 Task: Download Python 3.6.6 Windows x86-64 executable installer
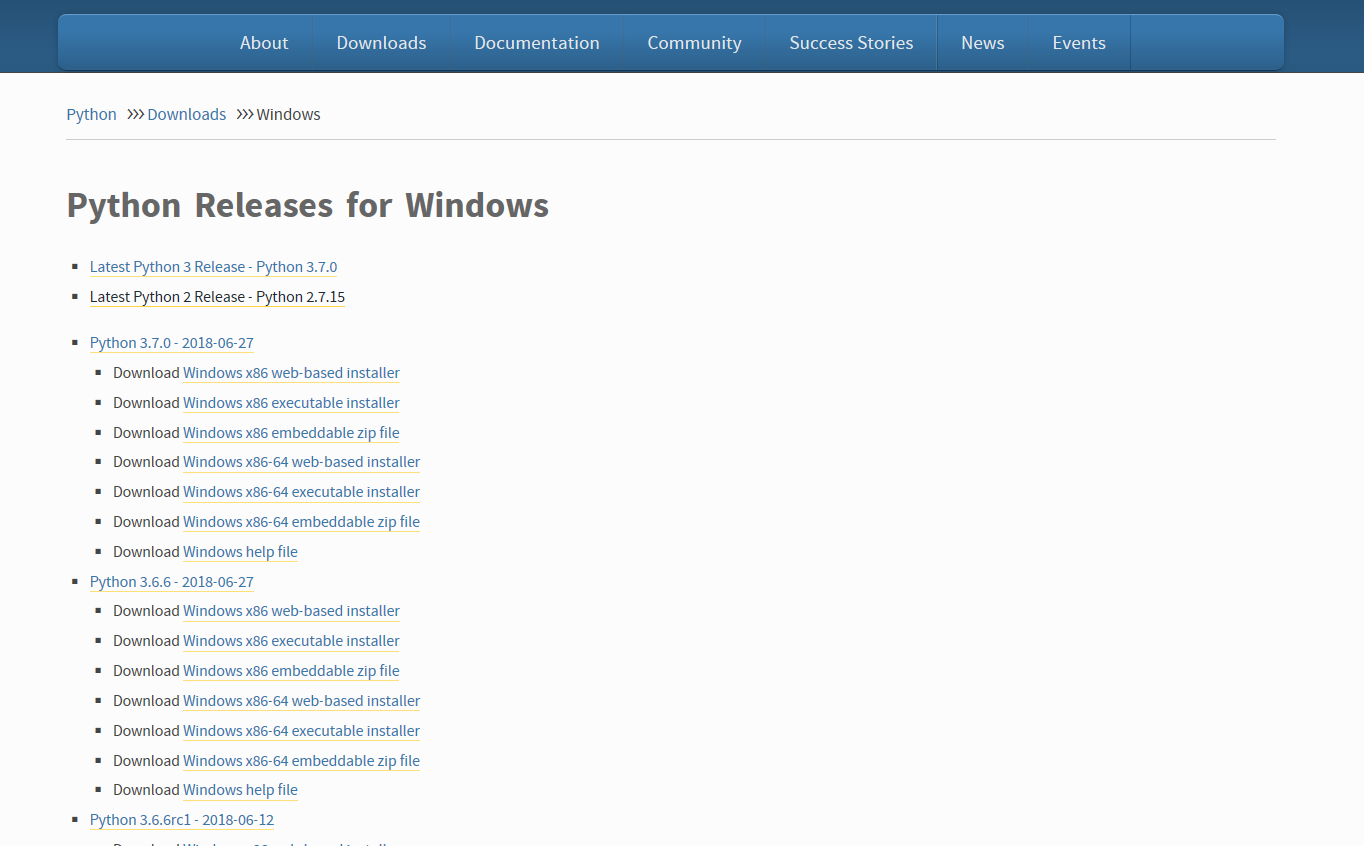point(301,731)
